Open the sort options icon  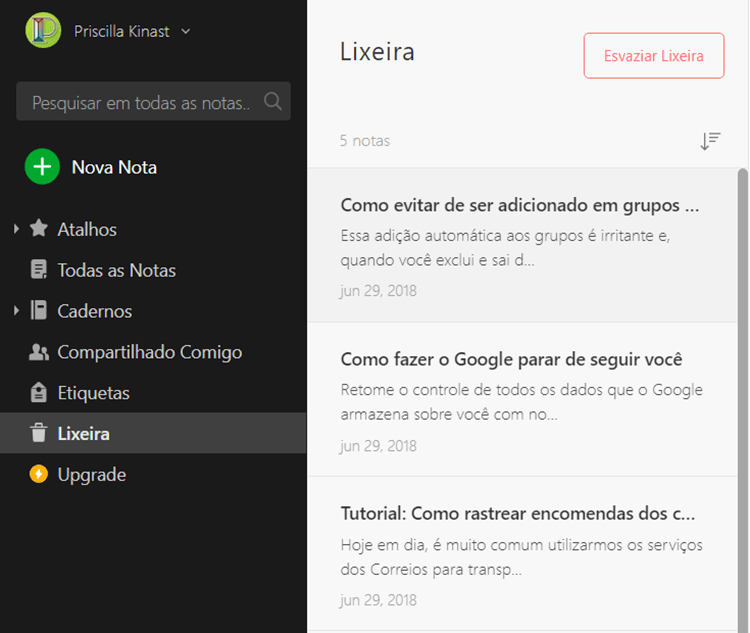click(710, 141)
